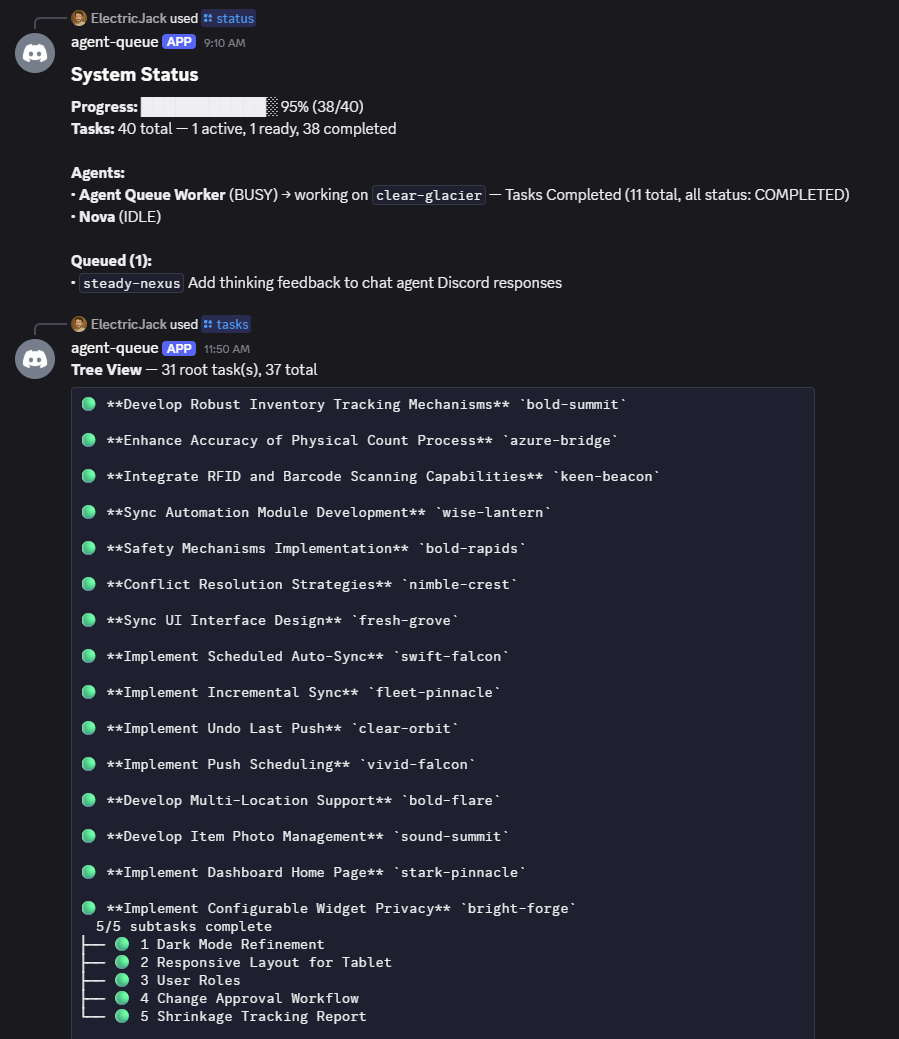Click the green indicator for bright-forge
899x1039 pixels.
click(89, 908)
